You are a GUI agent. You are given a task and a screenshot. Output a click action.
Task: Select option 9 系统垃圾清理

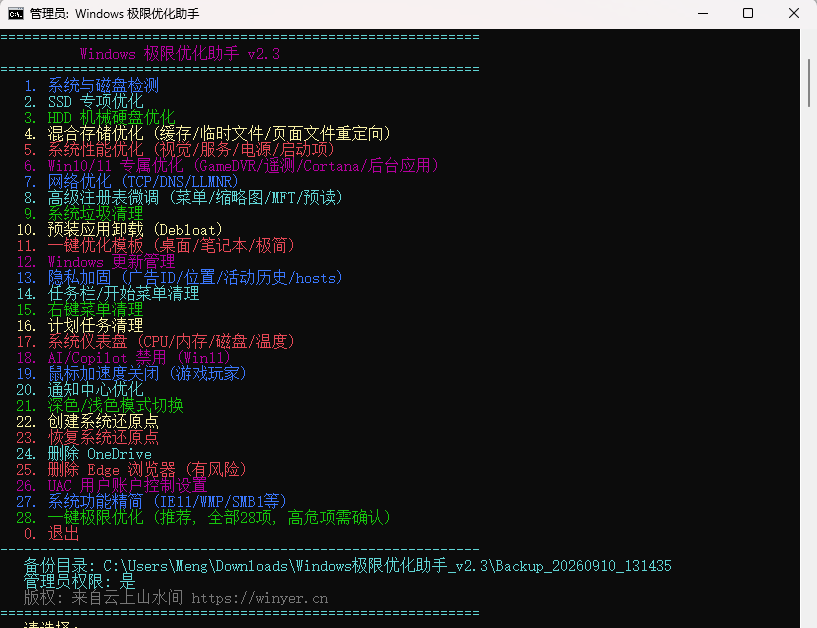pyautogui.click(x=83, y=214)
